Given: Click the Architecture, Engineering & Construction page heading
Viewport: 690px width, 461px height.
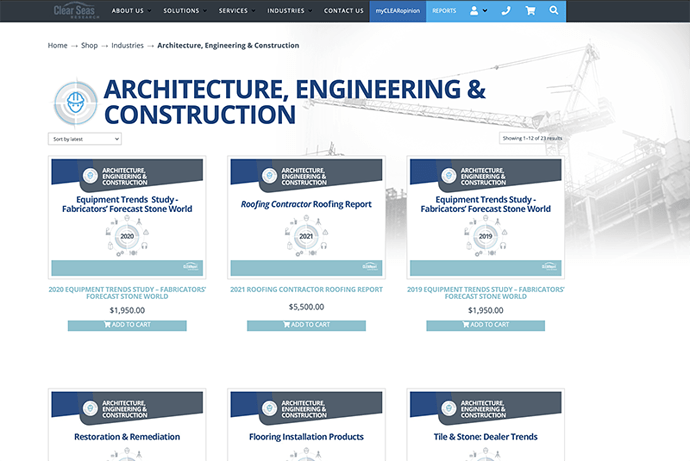Looking at the screenshot, I should 295,102.
